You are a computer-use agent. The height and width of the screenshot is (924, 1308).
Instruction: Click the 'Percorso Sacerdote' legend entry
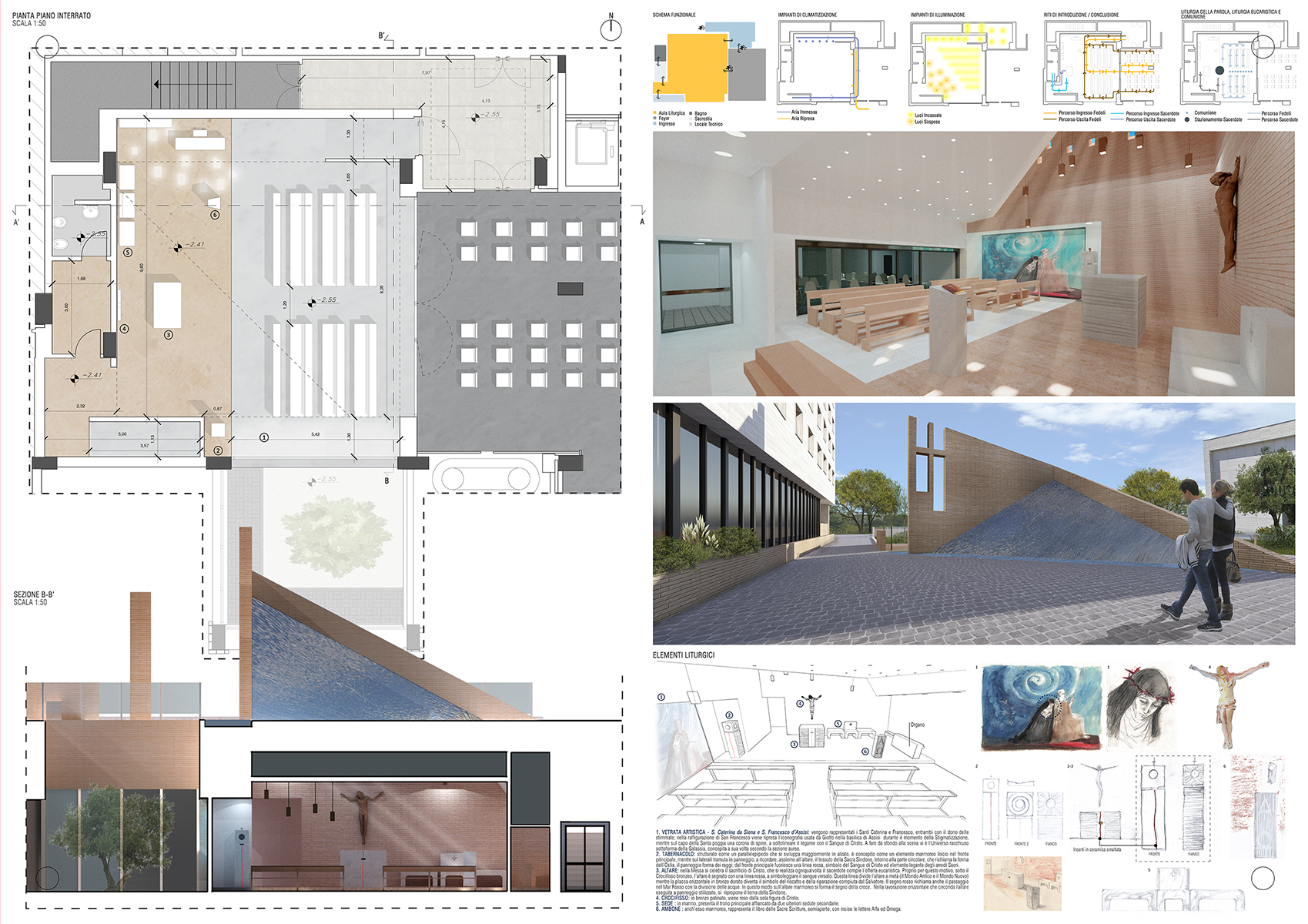[1273, 119]
